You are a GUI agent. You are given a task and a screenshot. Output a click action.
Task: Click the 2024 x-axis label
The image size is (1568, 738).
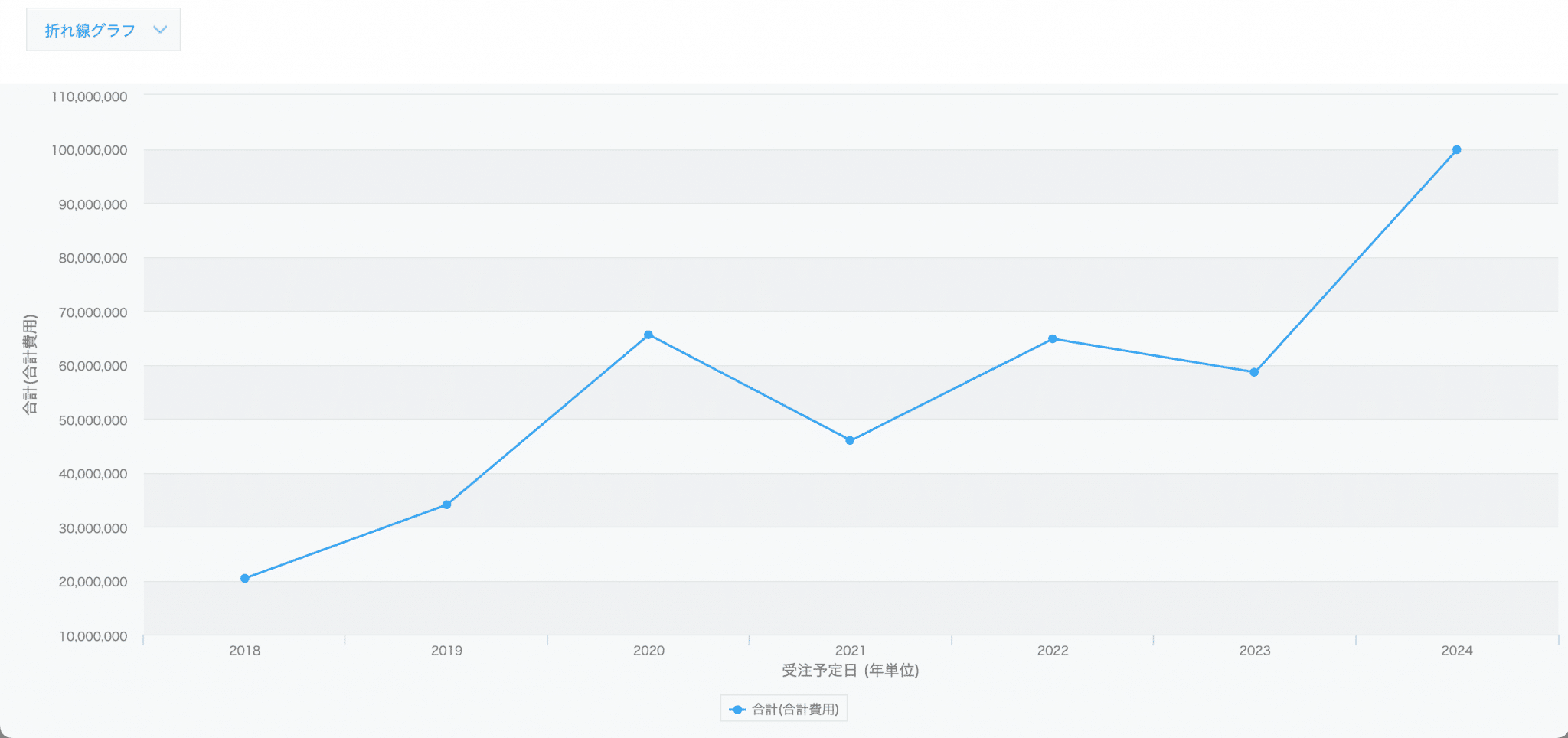[1457, 651]
